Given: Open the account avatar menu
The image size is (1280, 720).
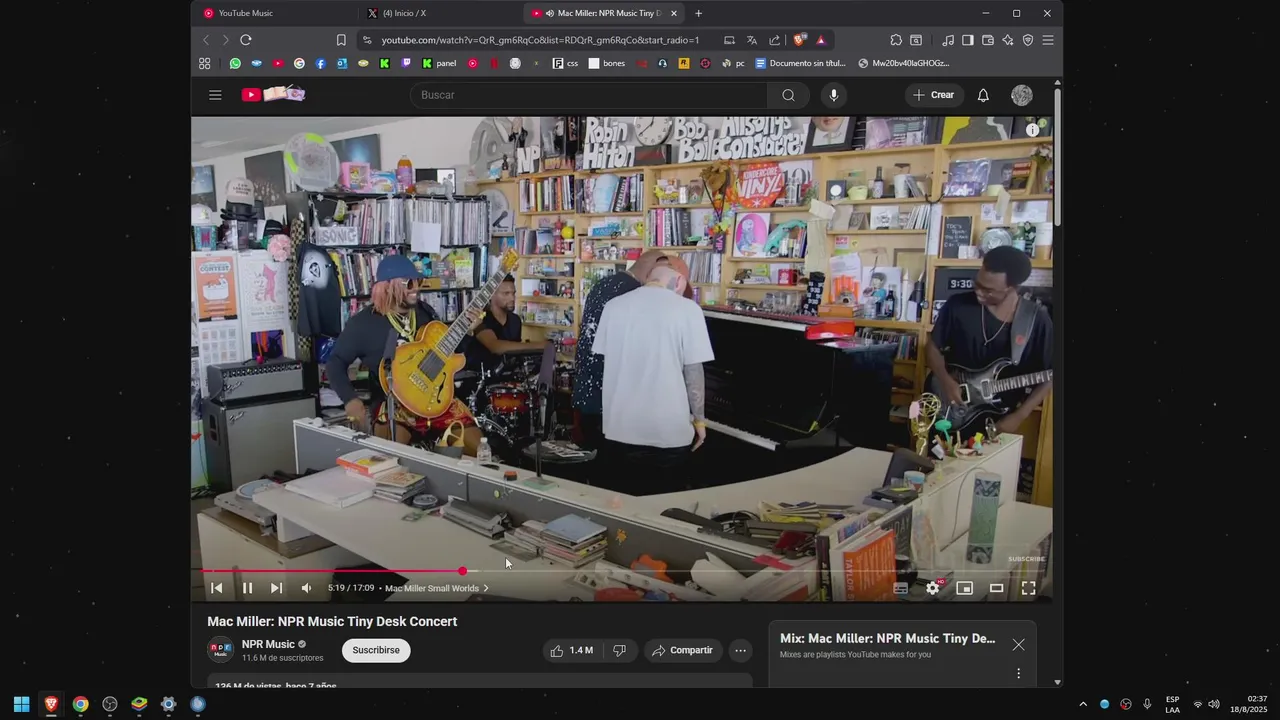Looking at the screenshot, I should (x=1021, y=95).
